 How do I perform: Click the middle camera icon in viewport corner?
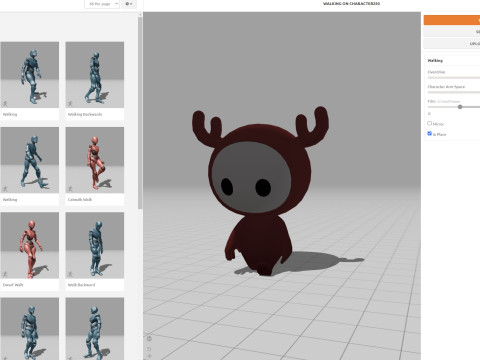(x=149, y=349)
